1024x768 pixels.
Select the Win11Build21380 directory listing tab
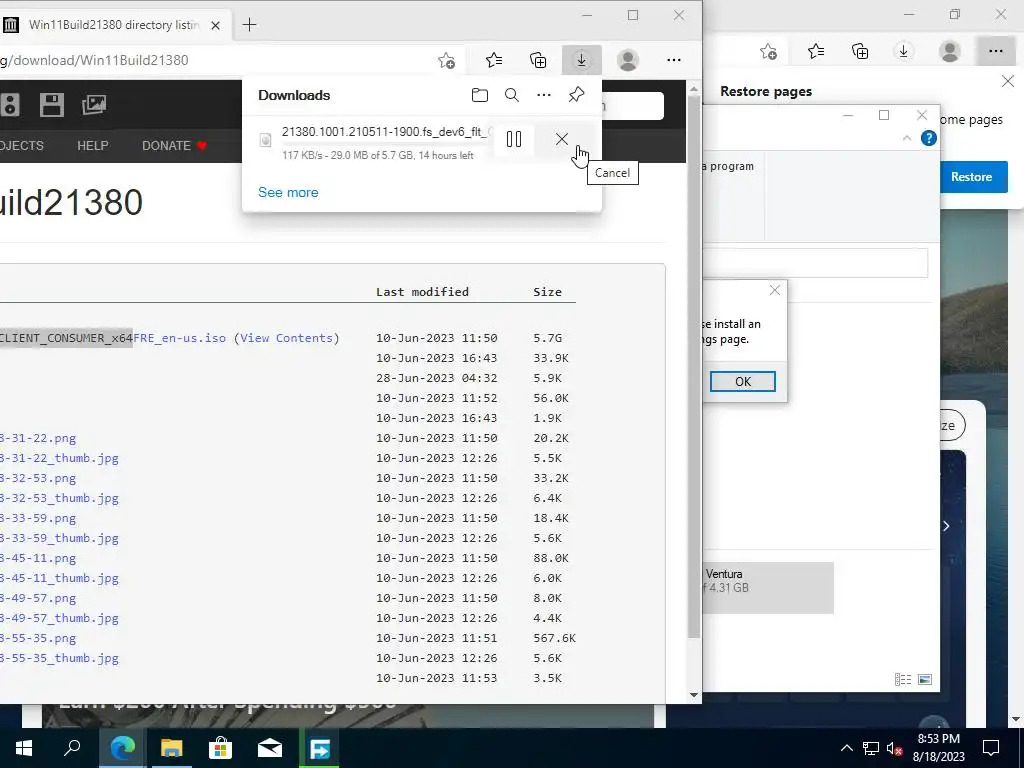[112, 25]
